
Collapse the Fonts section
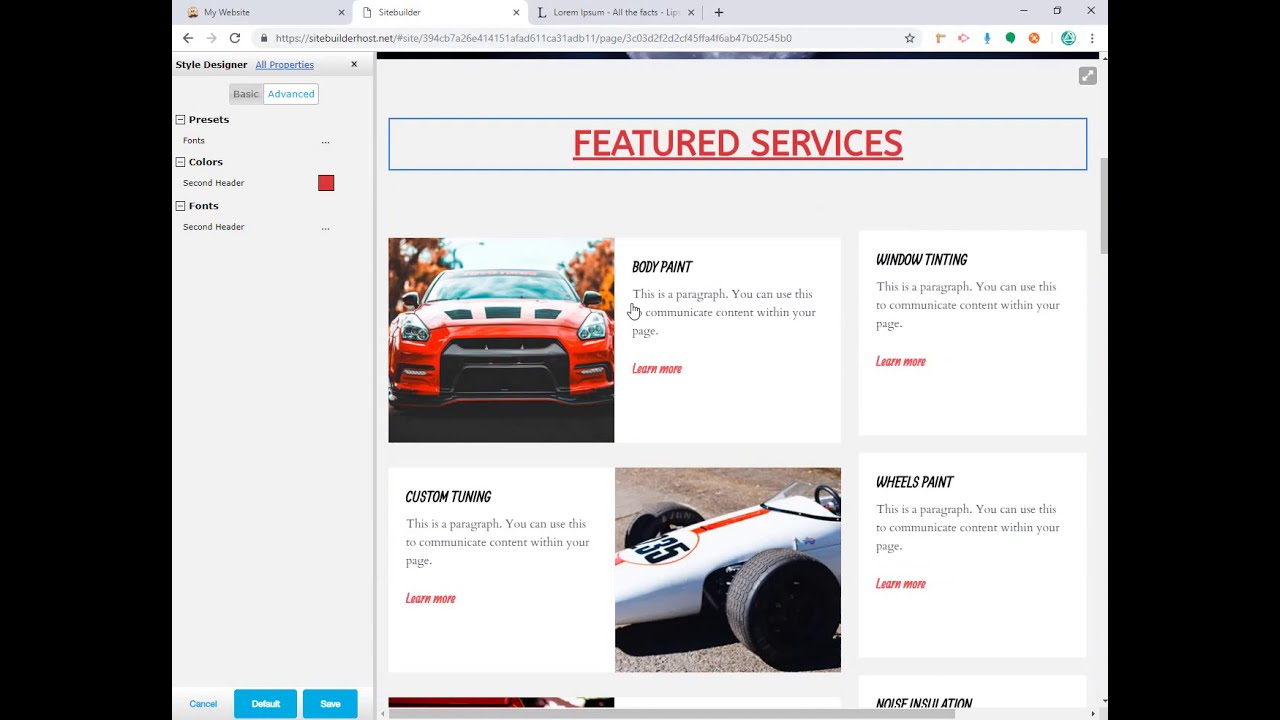180,205
